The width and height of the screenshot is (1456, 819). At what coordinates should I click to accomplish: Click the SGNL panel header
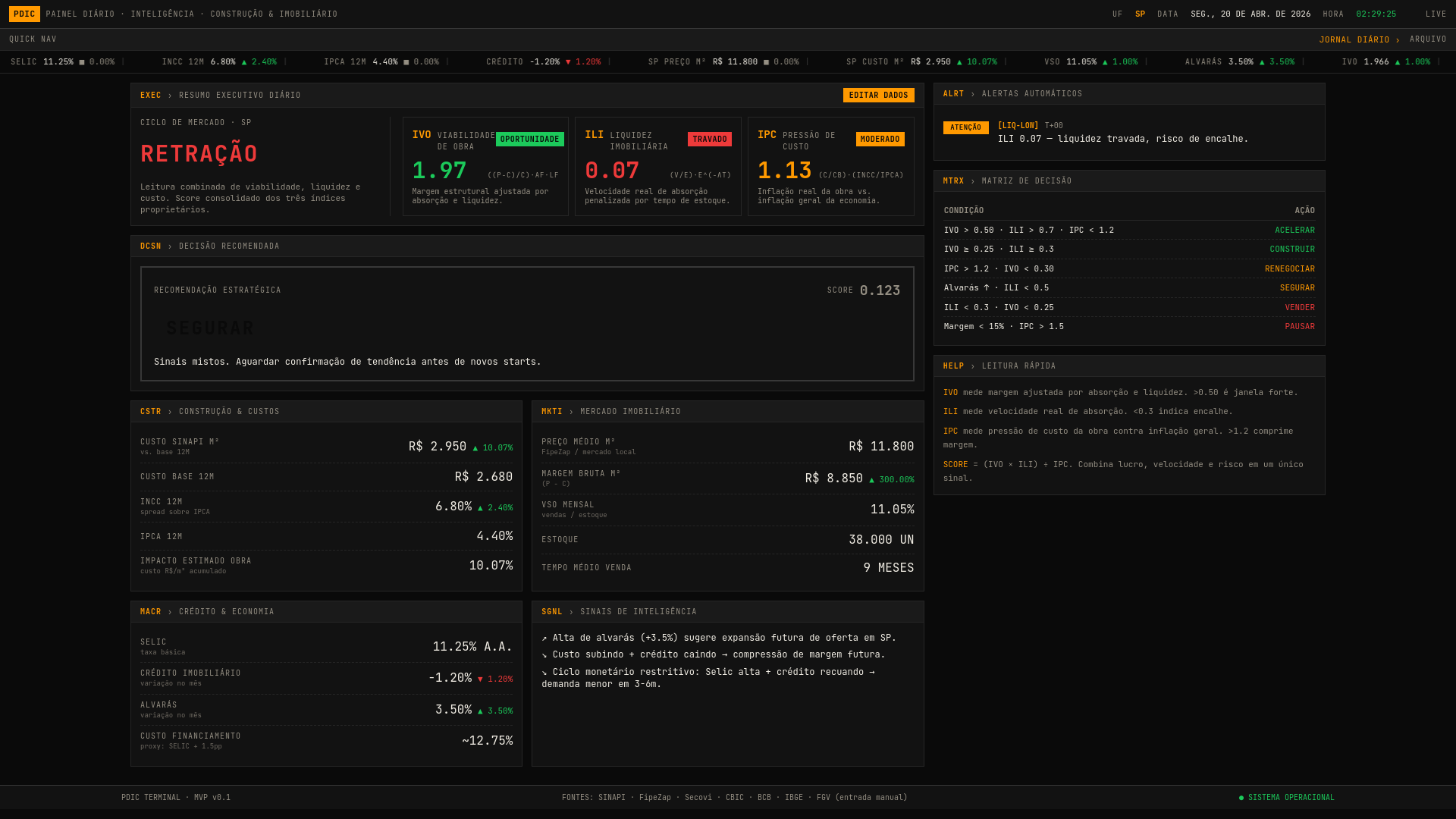(x=727, y=612)
